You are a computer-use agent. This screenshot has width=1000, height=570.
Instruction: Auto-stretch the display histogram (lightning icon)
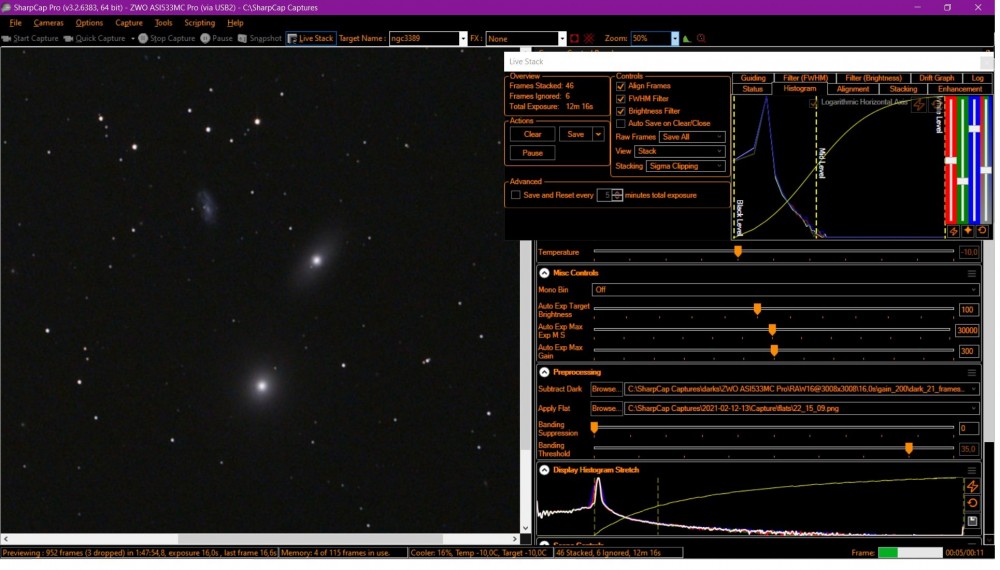(972, 486)
